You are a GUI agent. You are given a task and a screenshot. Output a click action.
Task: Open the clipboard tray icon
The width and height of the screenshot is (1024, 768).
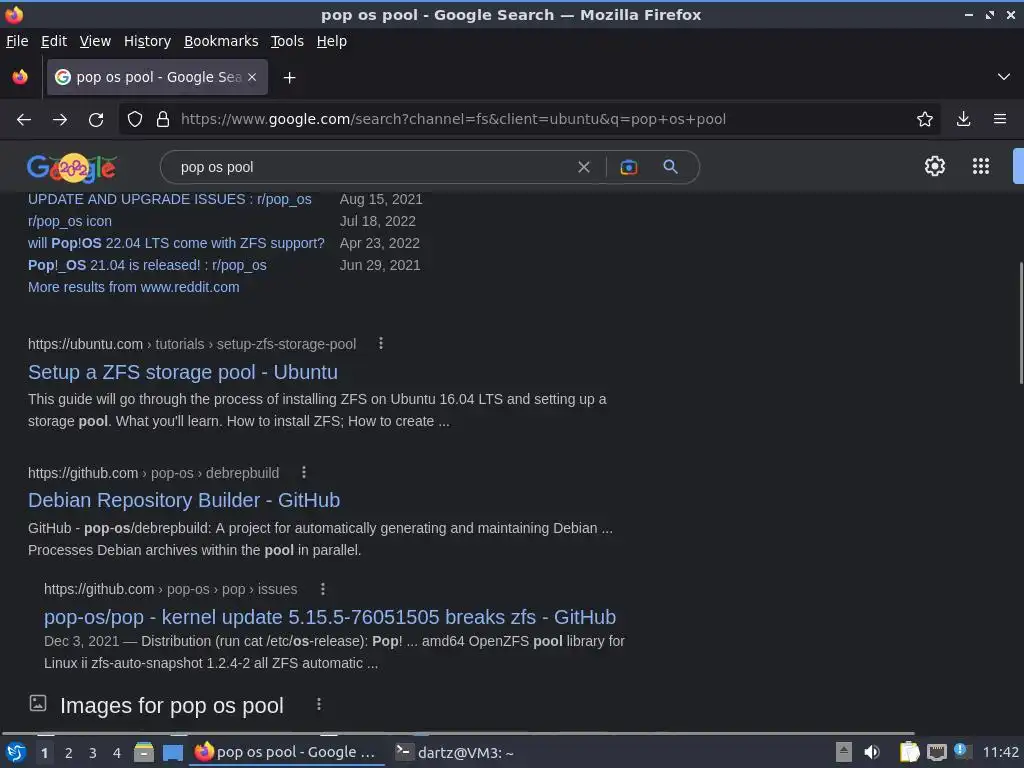click(909, 752)
